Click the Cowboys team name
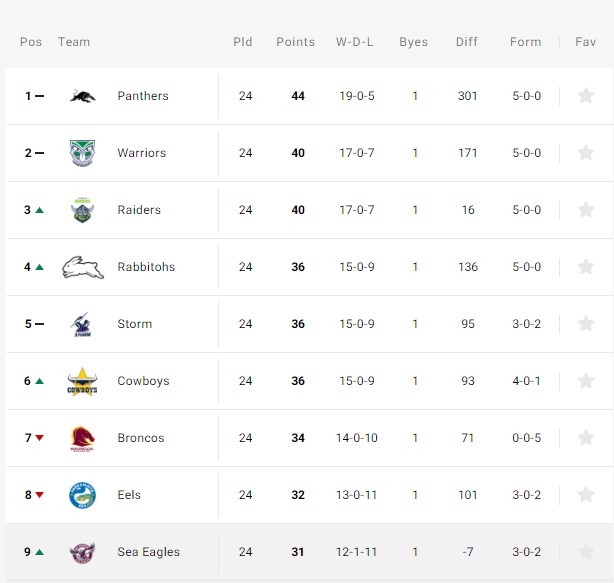 coord(143,381)
